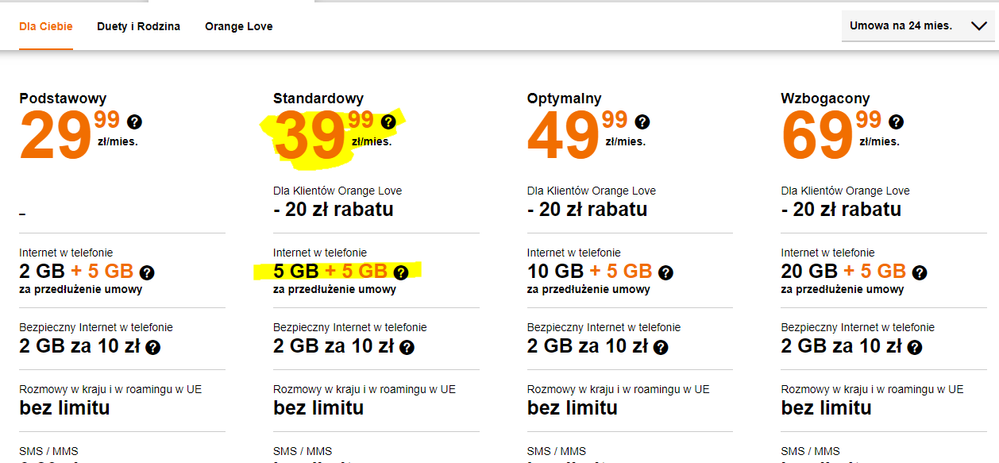Click help icon next to Wzbogacony 69.99 price
The width and height of the screenshot is (999, 463).
point(897,122)
